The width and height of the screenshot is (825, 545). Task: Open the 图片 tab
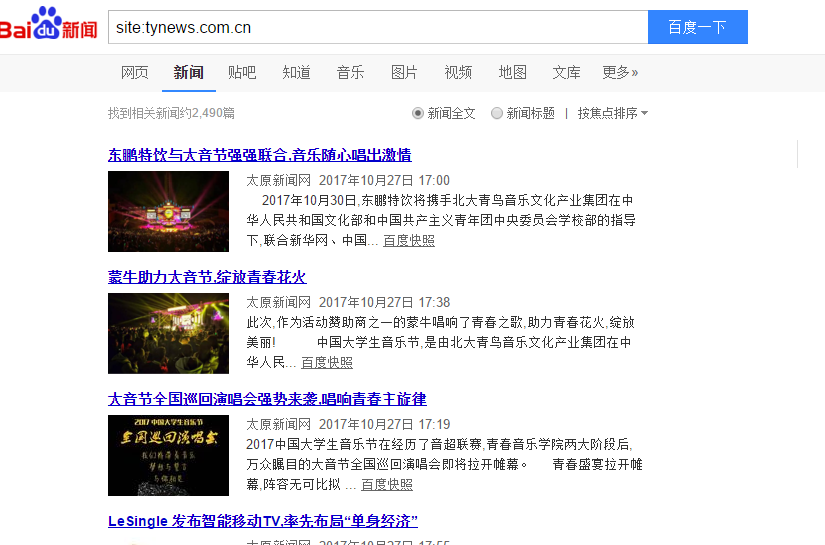point(404,72)
